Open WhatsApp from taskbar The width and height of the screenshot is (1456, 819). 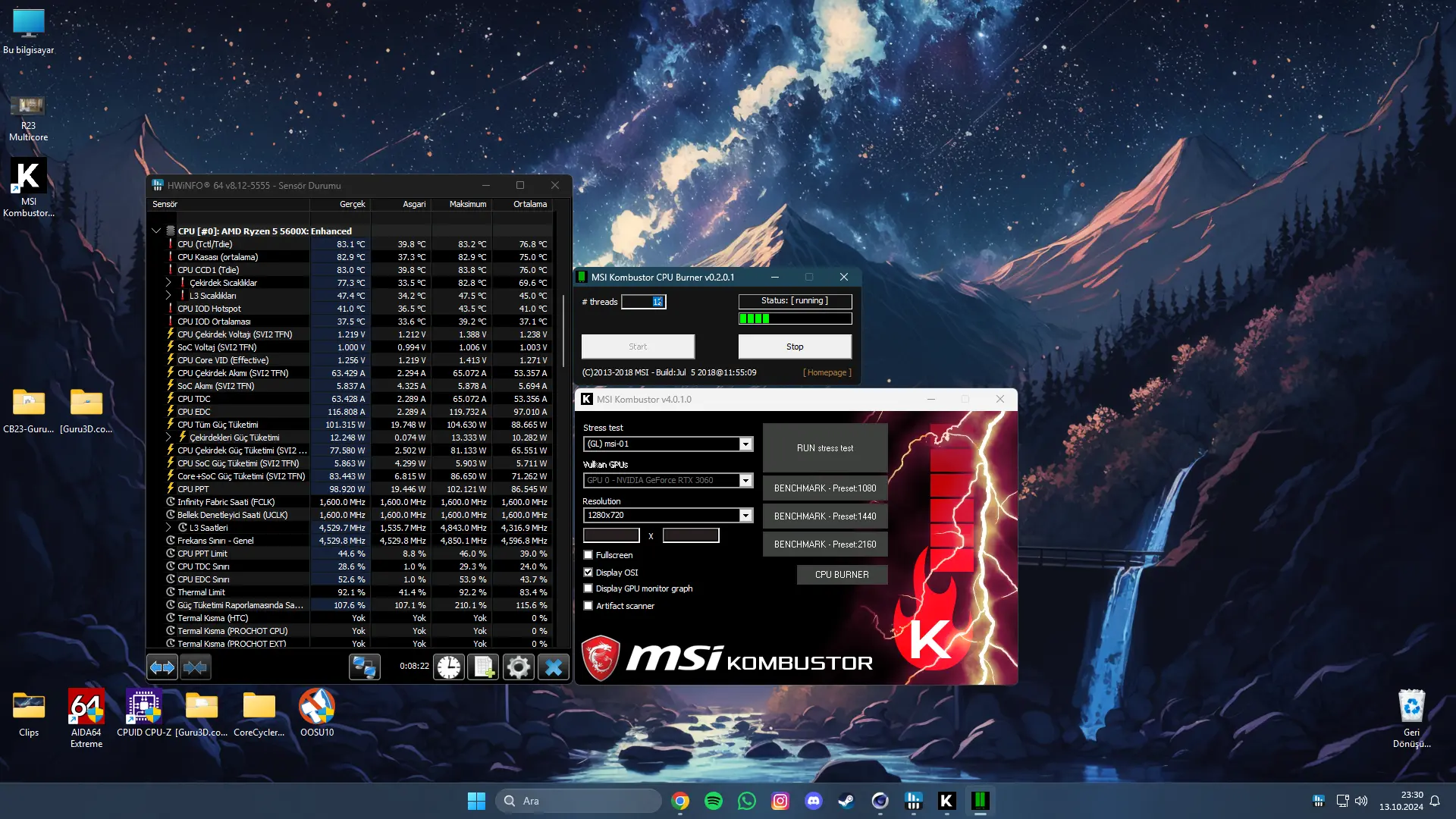coord(747,801)
